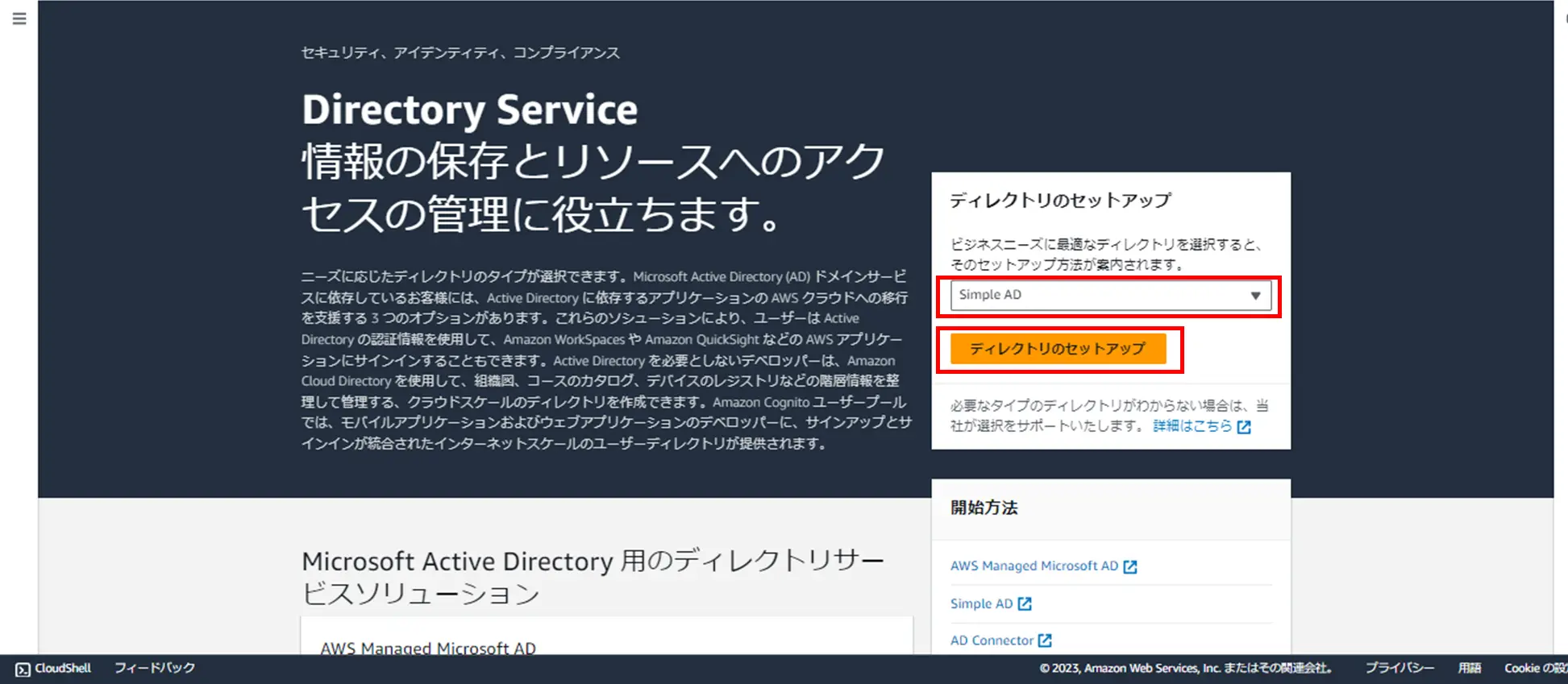
Task: Click the 開始方法 panel heading
Action: (984, 508)
